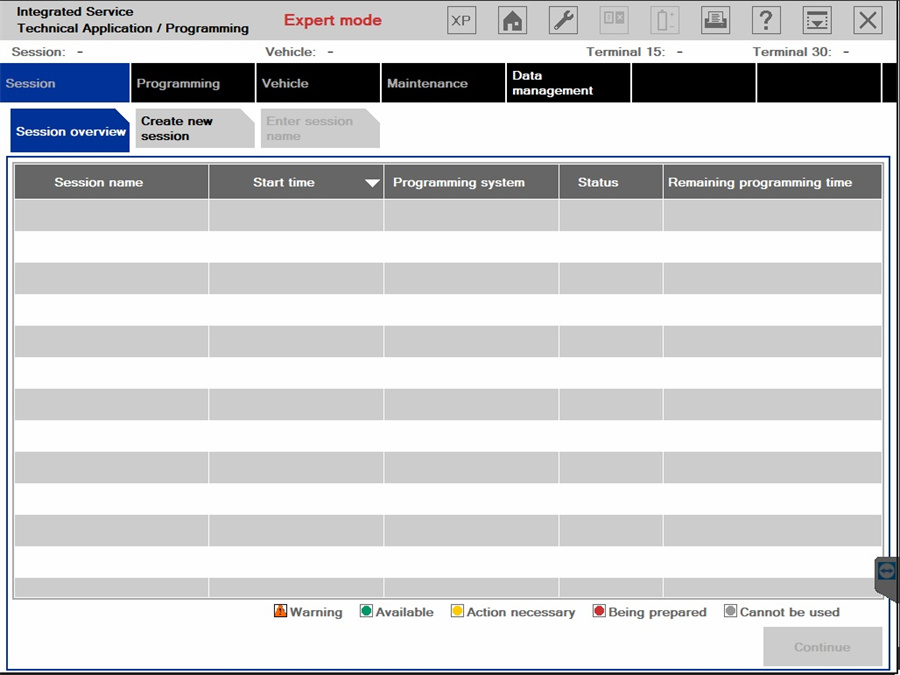Switch to the Programming tab
The image size is (900, 675).
(x=192, y=83)
